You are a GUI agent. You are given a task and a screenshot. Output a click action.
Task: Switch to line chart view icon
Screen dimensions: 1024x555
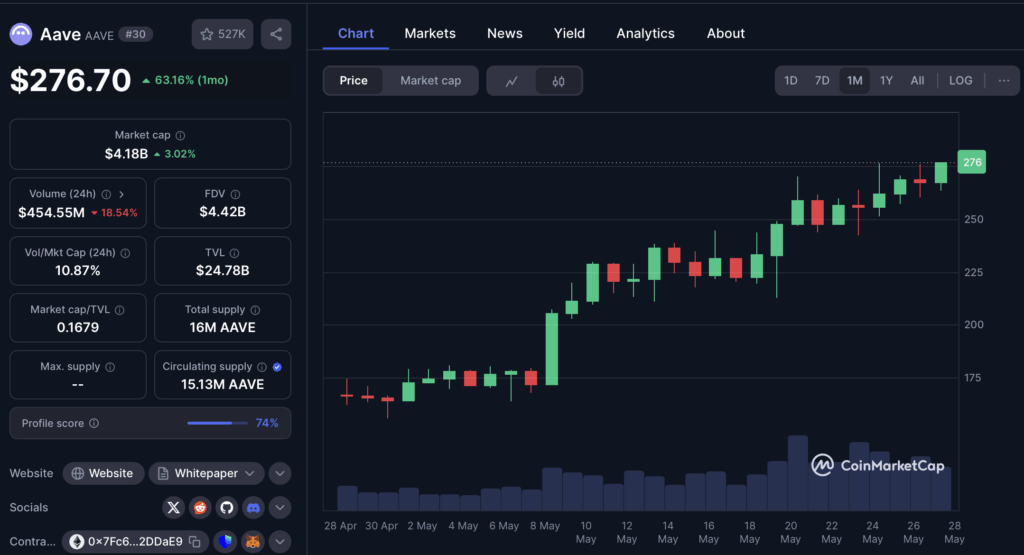511,81
